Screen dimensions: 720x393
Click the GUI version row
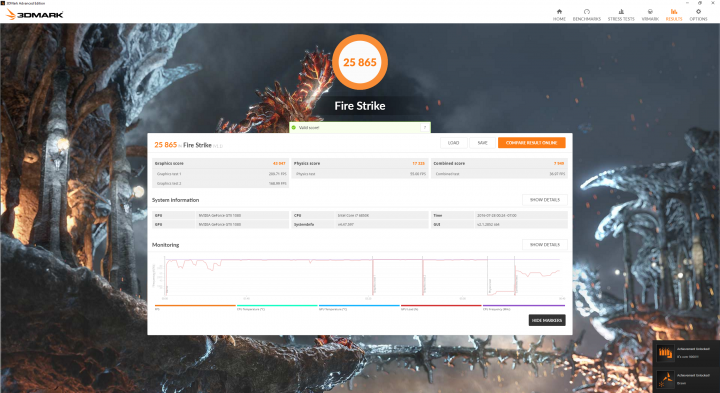tap(499, 225)
